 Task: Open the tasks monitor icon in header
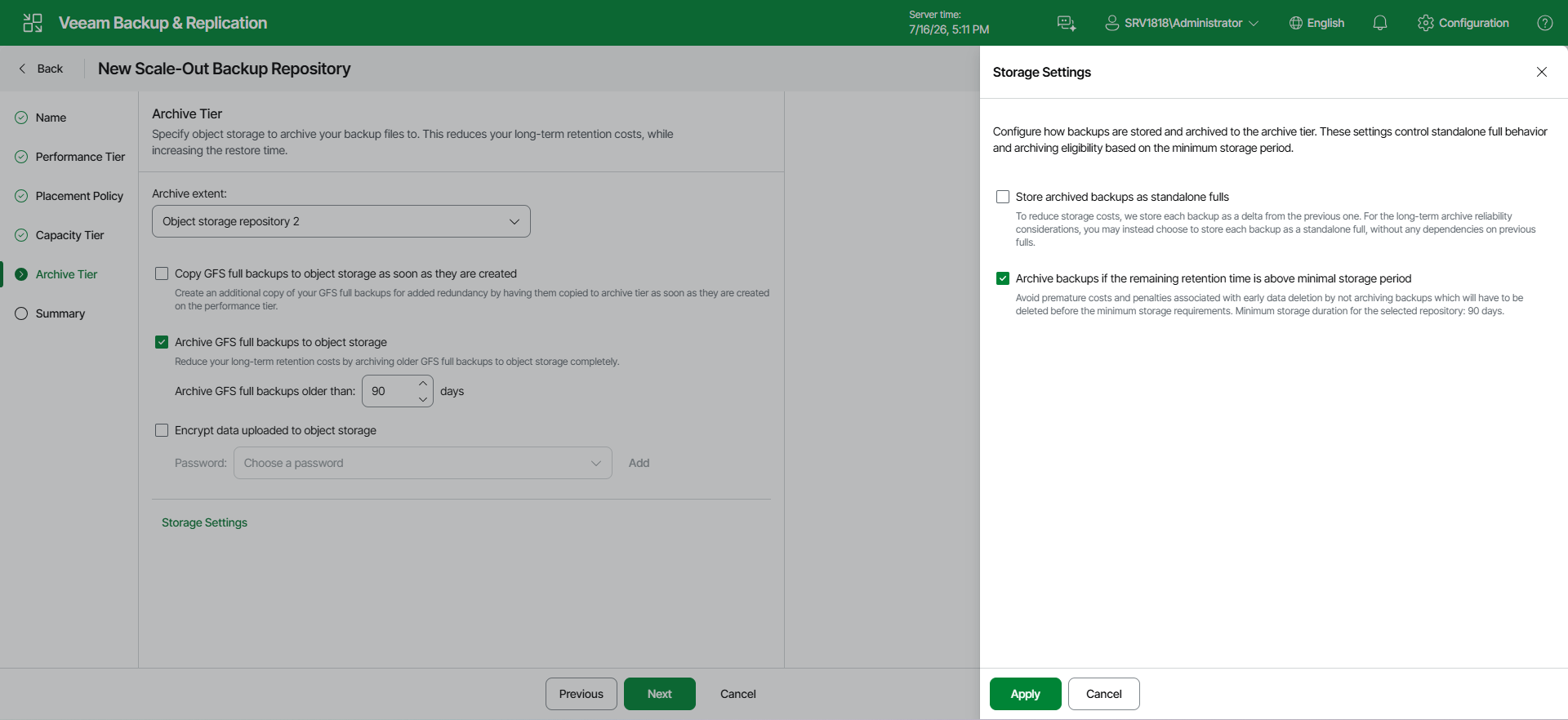(x=1067, y=23)
